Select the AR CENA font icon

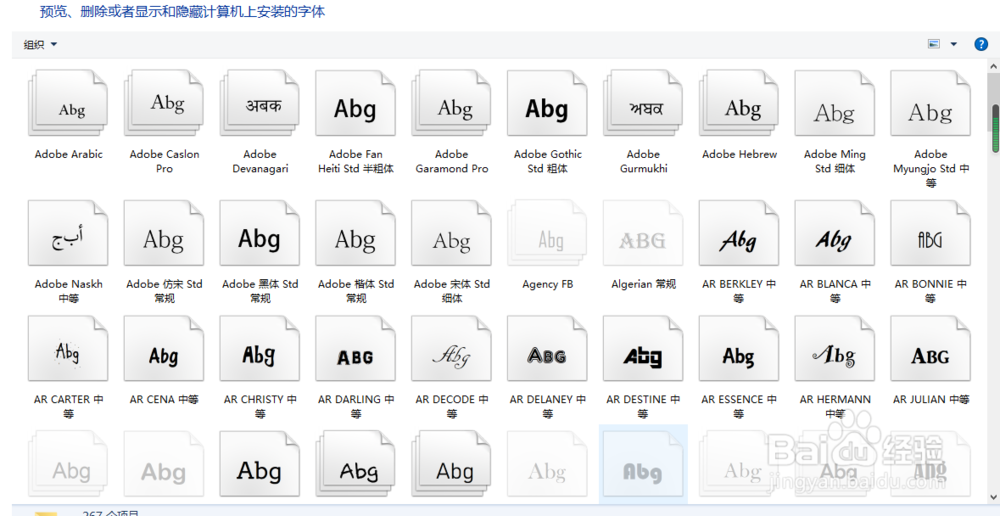164,349
